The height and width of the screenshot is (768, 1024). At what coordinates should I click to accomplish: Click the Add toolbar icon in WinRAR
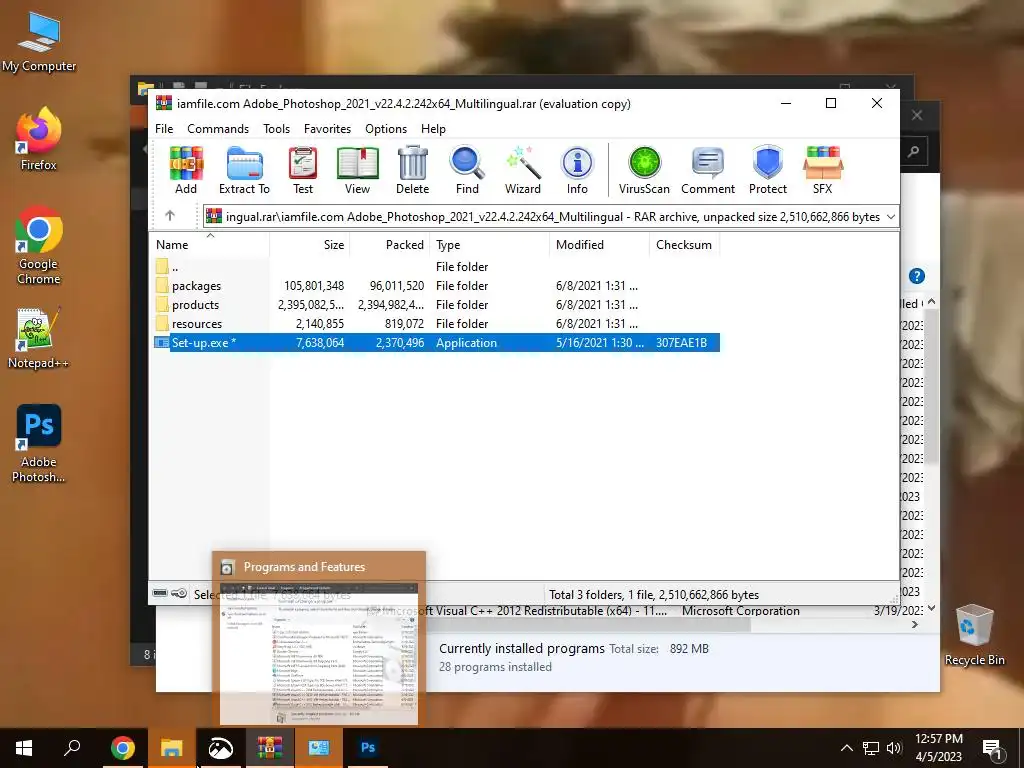pos(186,169)
